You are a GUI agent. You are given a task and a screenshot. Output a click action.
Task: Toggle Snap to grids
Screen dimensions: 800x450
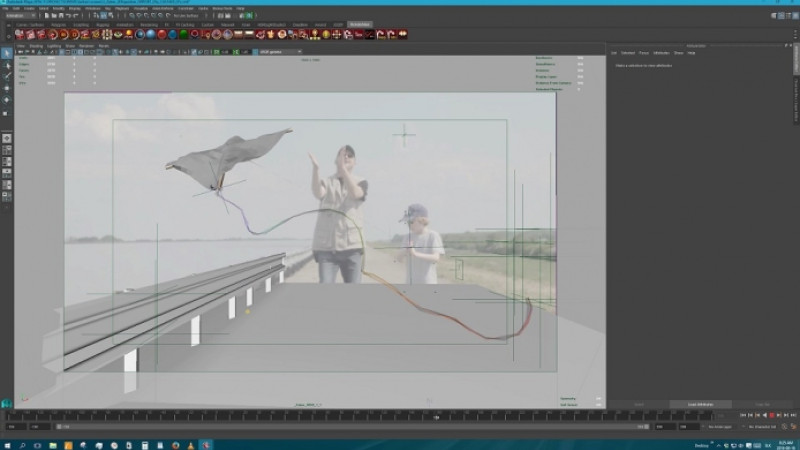132,16
